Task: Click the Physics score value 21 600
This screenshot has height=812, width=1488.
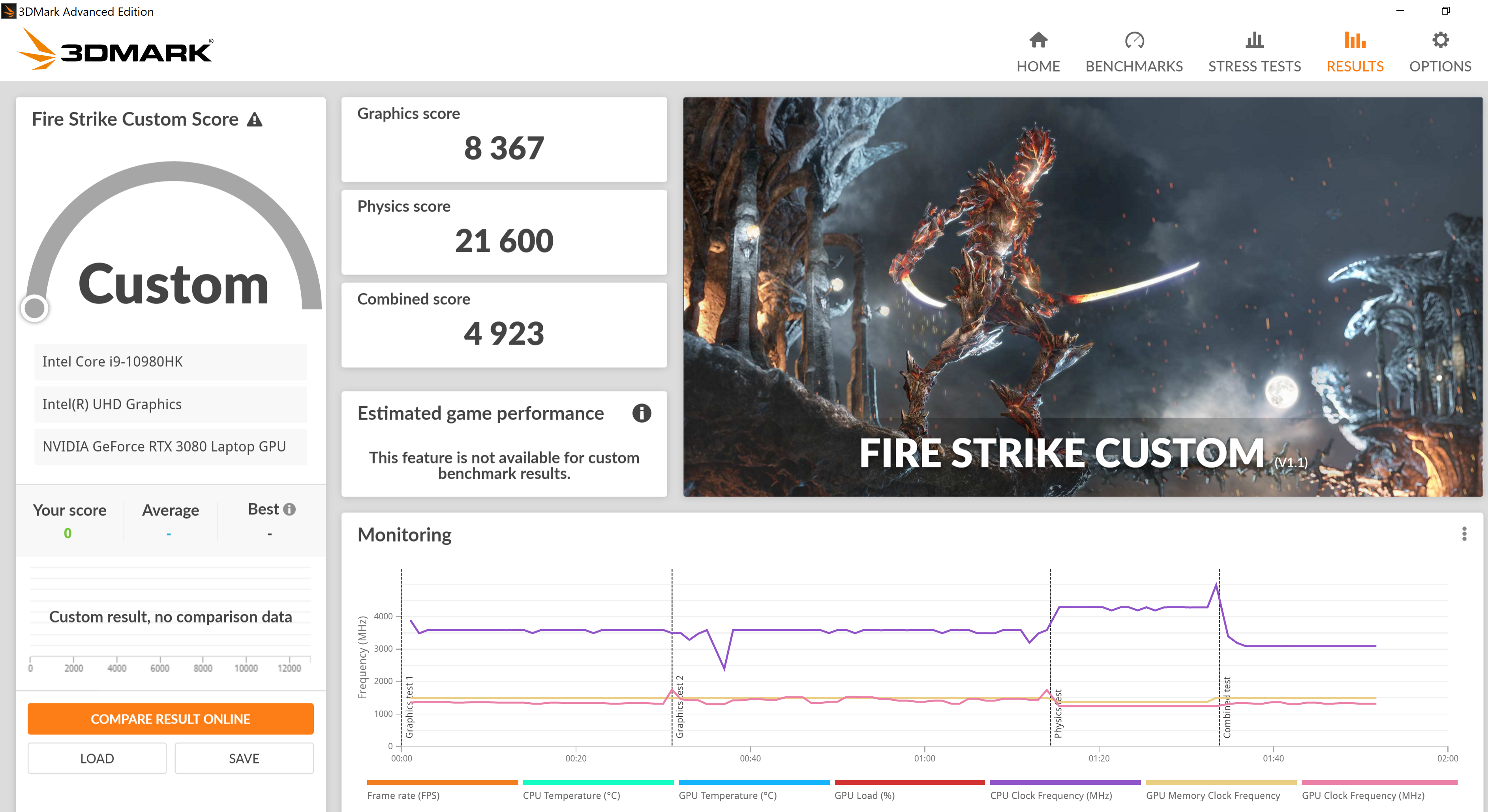Action: [x=504, y=241]
